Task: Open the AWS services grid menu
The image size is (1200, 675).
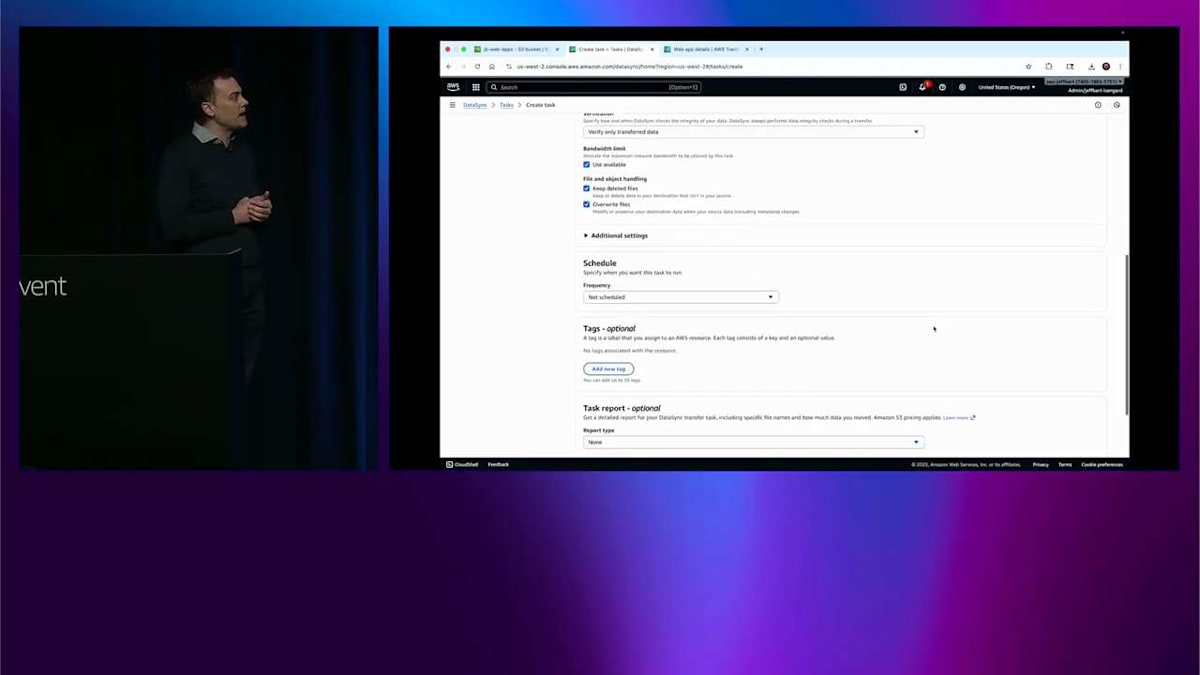Action: click(476, 87)
